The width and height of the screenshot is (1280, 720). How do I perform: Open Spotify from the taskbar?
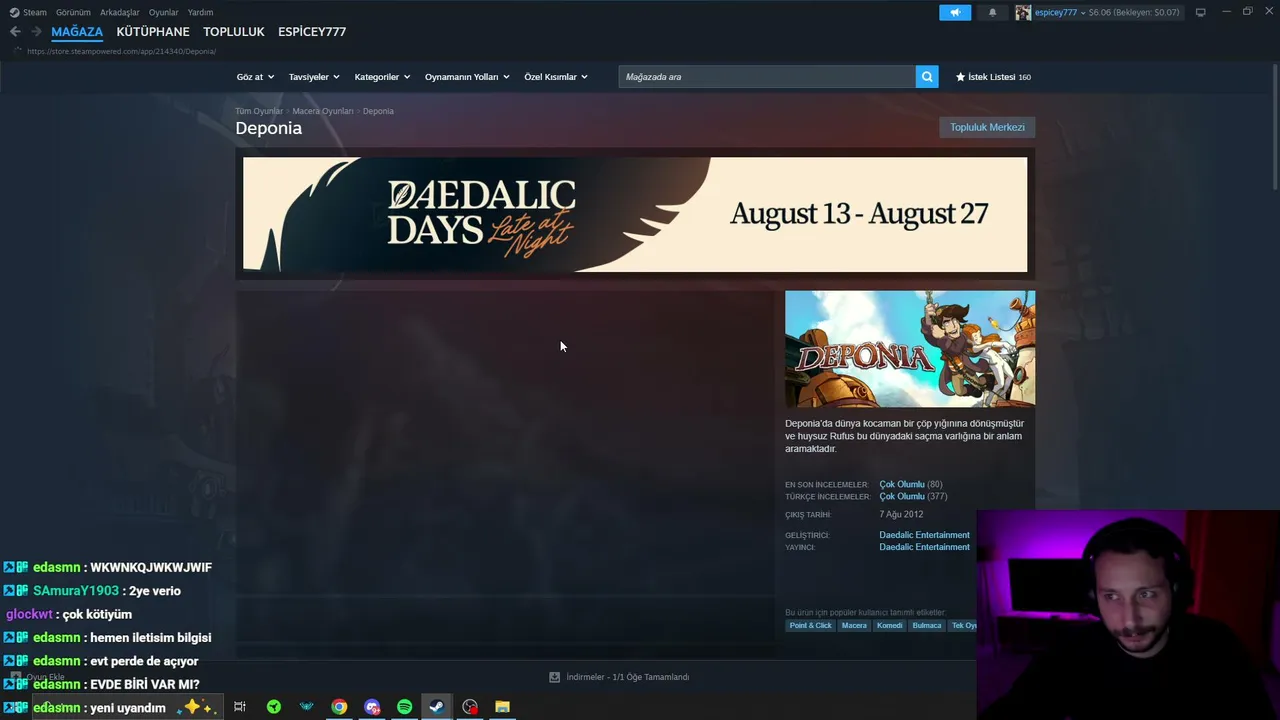(x=404, y=707)
